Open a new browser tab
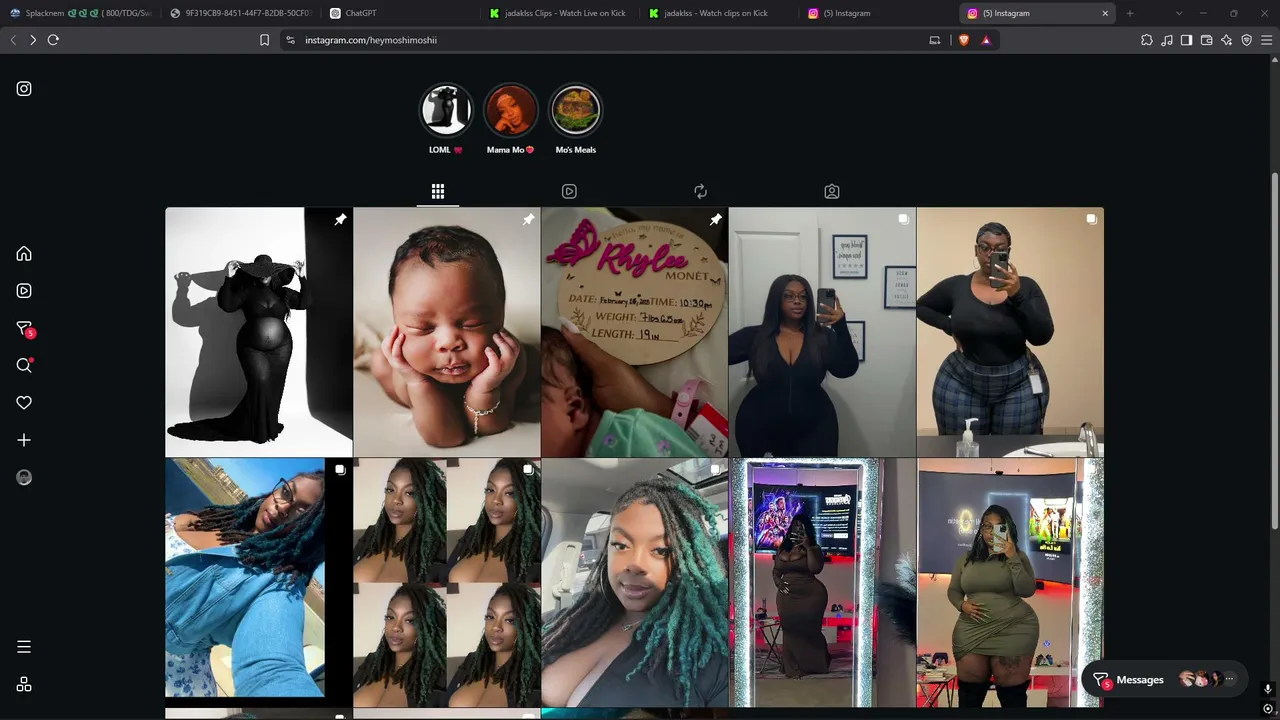The height and width of the screenshot is (720, 1280). pyautogui.click(x=1130, y=13)
